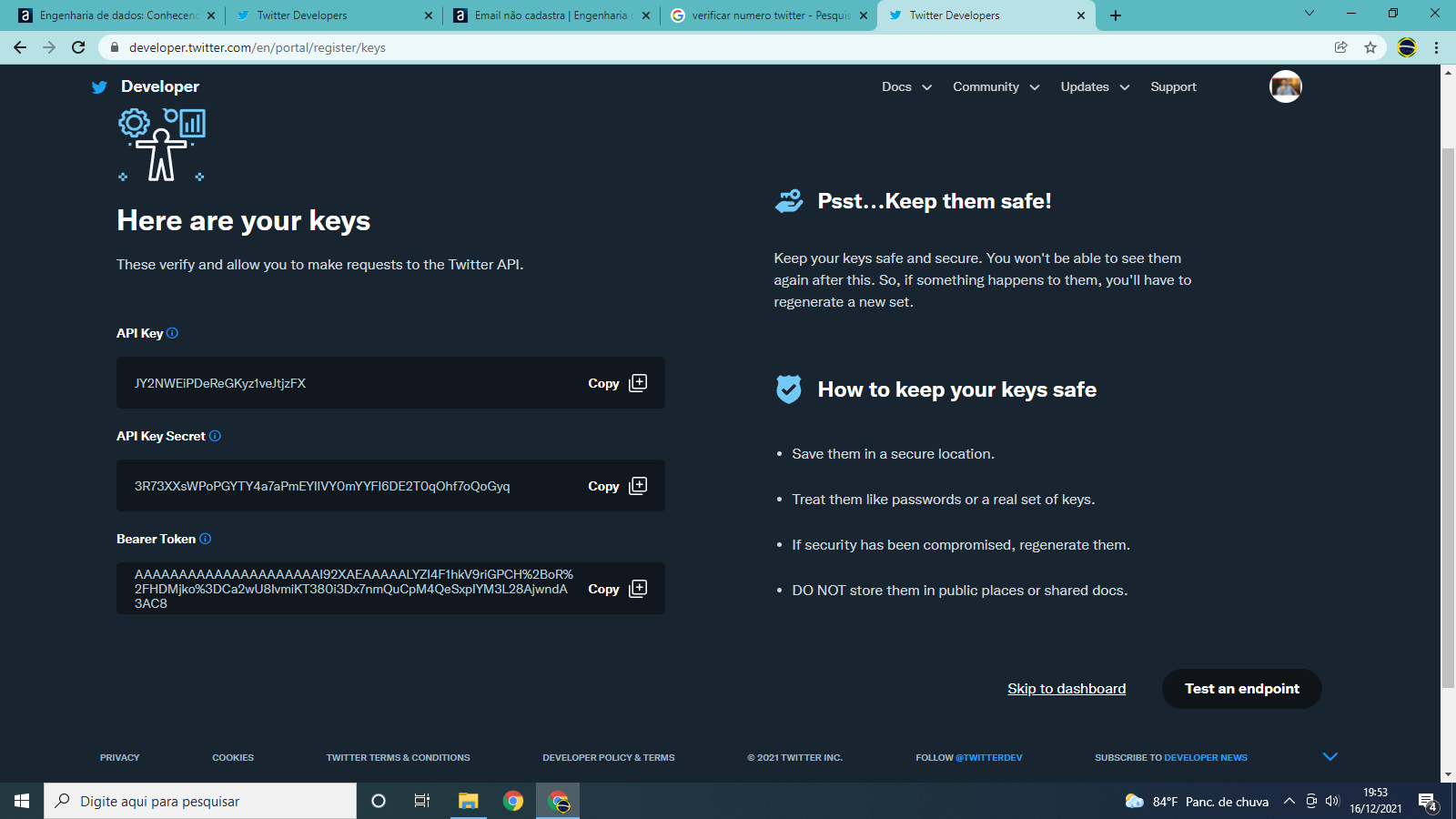Screen dimensions: 1456x819
Task: Open a new browser tab
Action: pyautogui.click(x=1116, y=15)
